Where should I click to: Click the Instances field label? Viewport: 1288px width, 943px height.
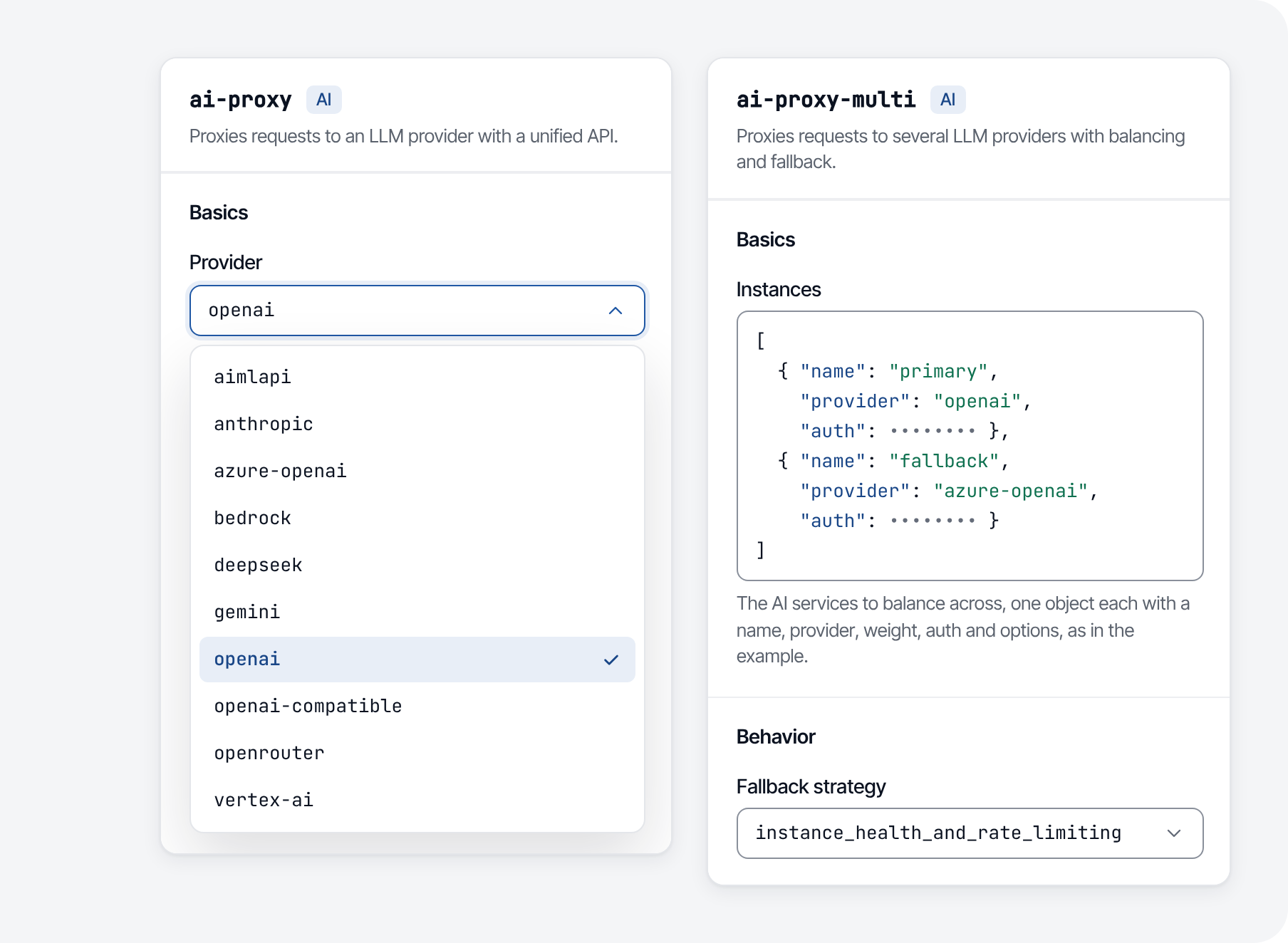point(779,289)
